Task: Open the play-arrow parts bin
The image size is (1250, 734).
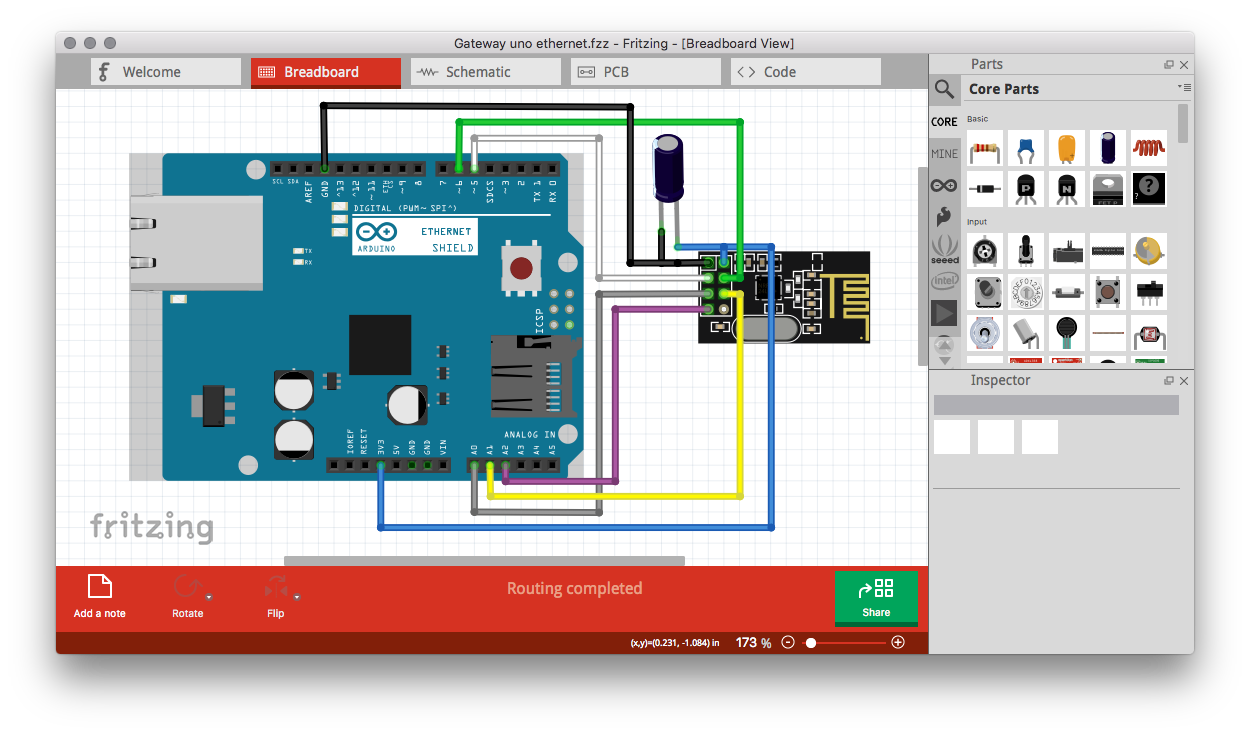Action: coord(944,313)
